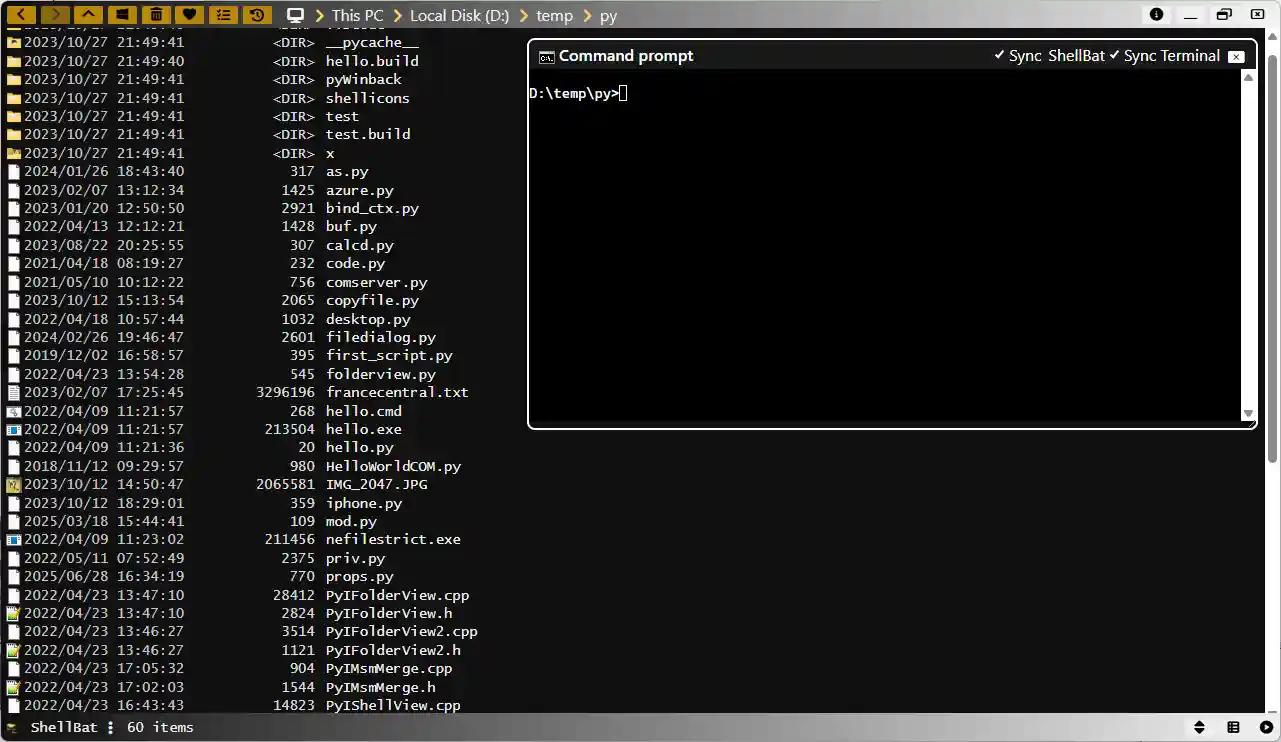The width and height of the screenshot is (1281, 742).
Task: Open the Windows start icon on toolbar
Action: point(122,14)
